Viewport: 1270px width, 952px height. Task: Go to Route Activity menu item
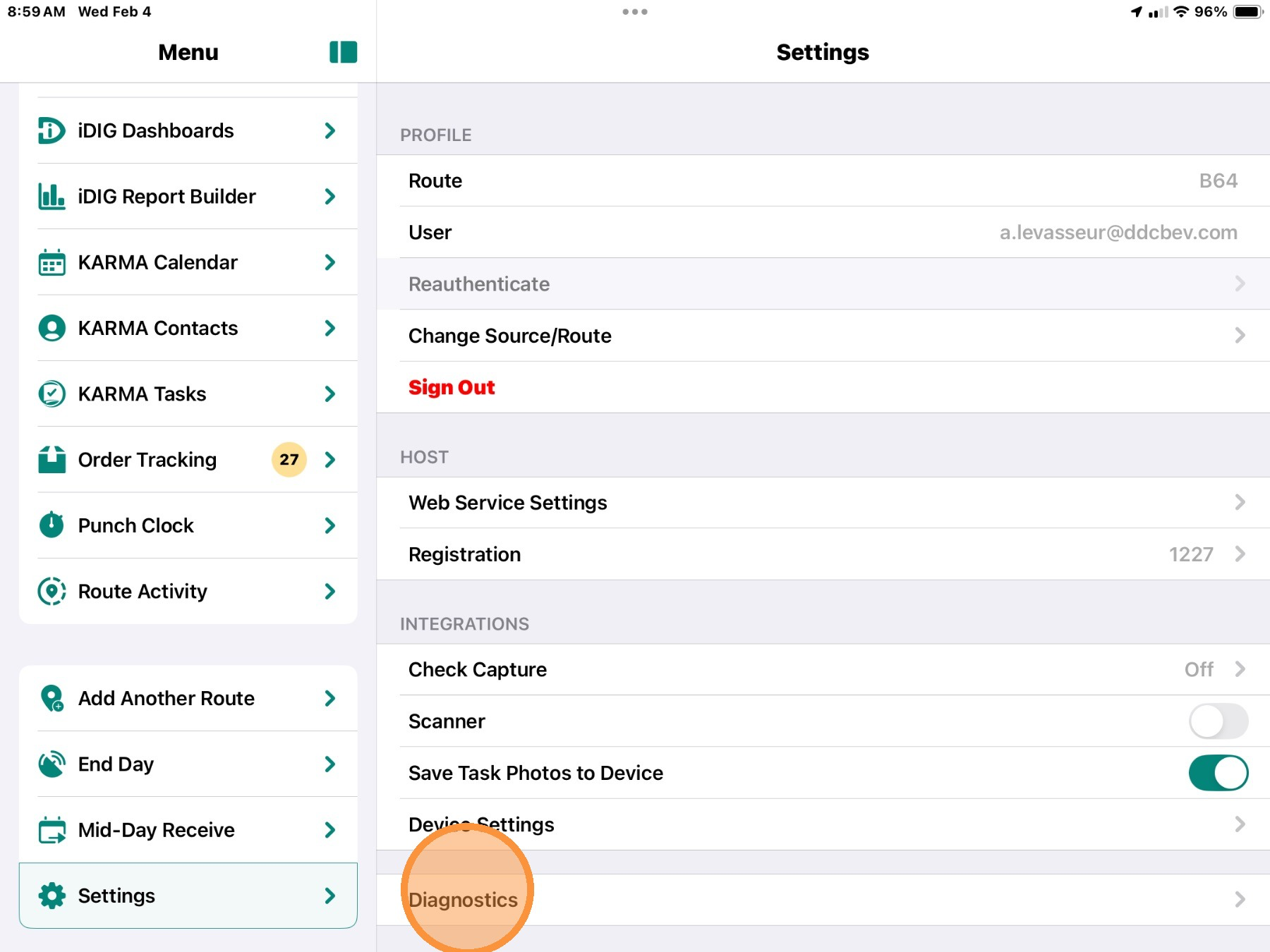(188, 591)
